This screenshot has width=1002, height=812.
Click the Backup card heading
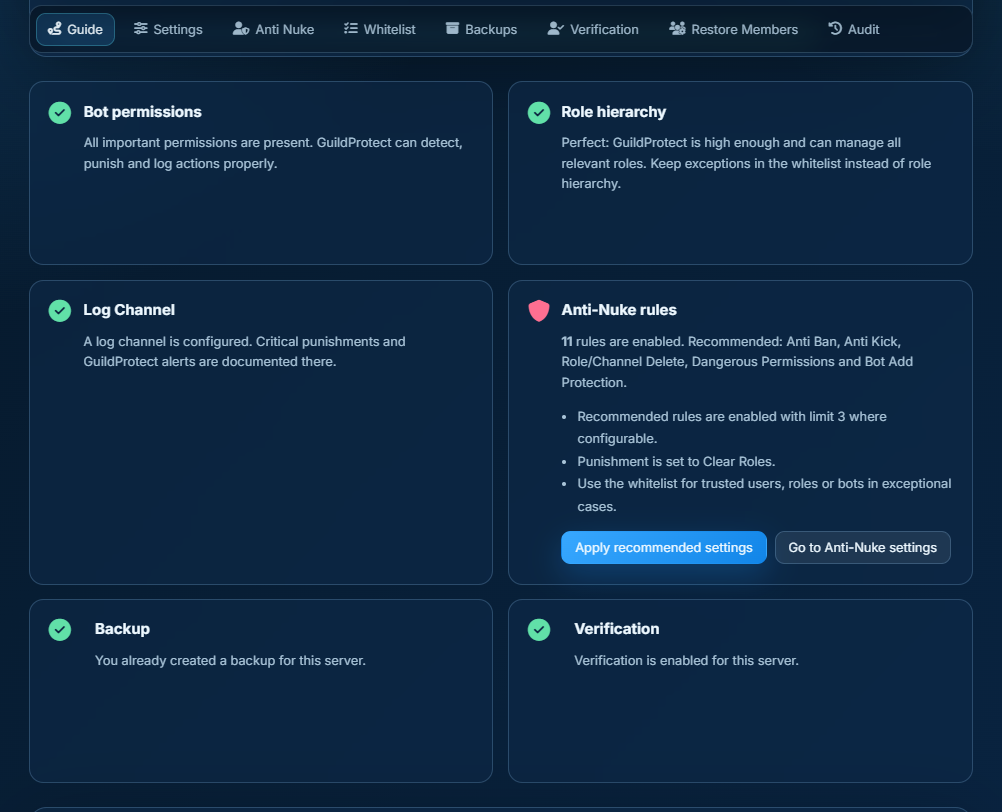[122, 629]
